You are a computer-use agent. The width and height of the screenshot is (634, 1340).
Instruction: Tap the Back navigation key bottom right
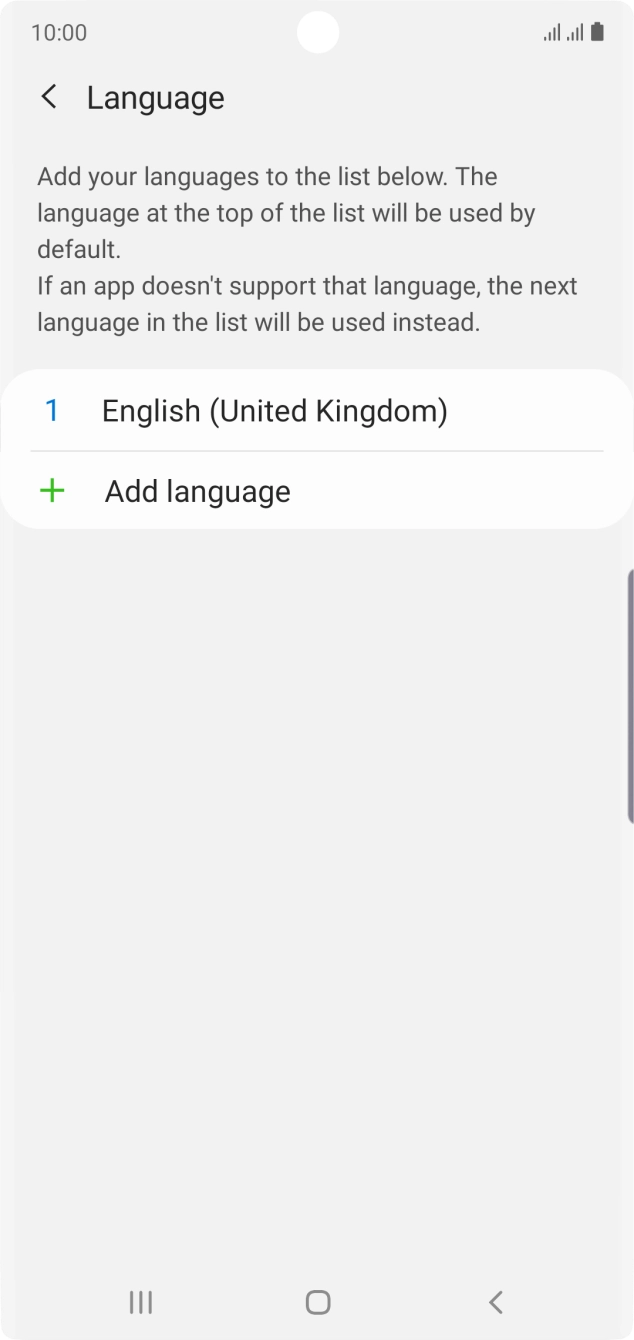coord(495,1302)
